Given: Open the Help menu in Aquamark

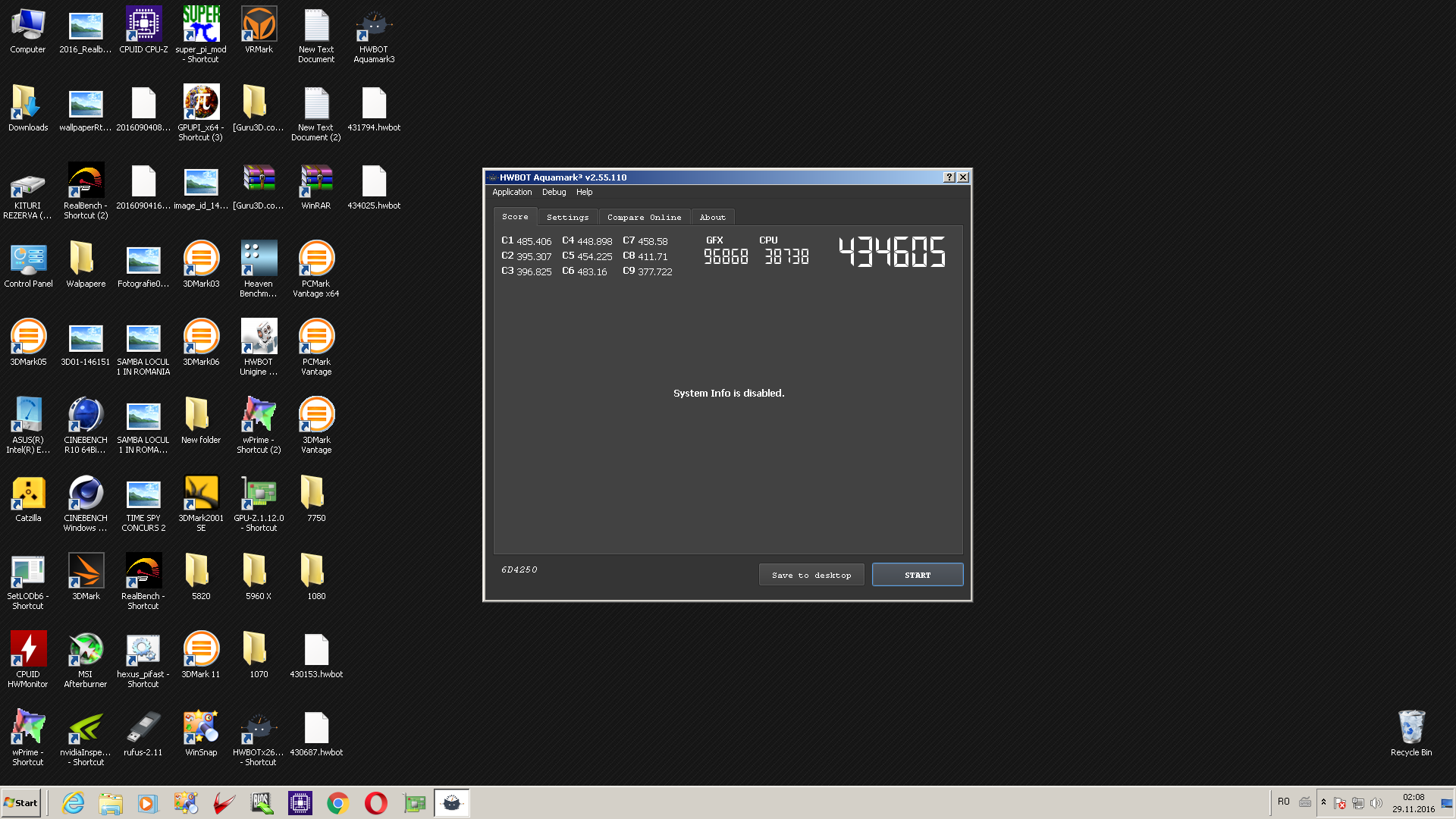Looking at the screenshot, I should (584, 192).
